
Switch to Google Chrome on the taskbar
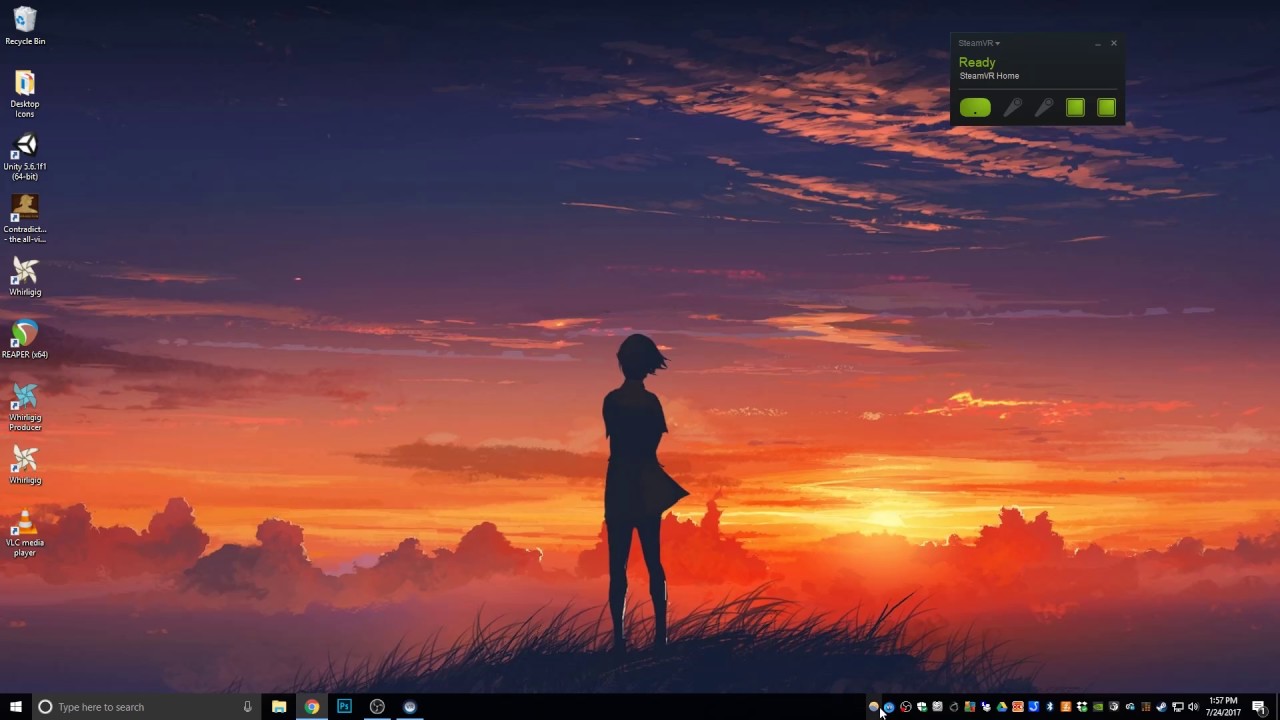[x=312, y=707]
